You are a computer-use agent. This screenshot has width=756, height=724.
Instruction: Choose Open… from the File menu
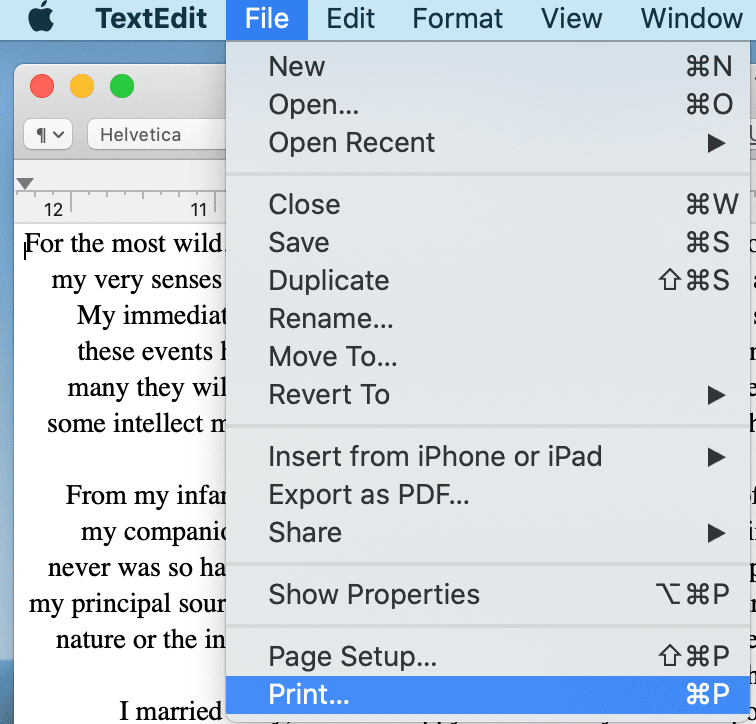point(487,105)
